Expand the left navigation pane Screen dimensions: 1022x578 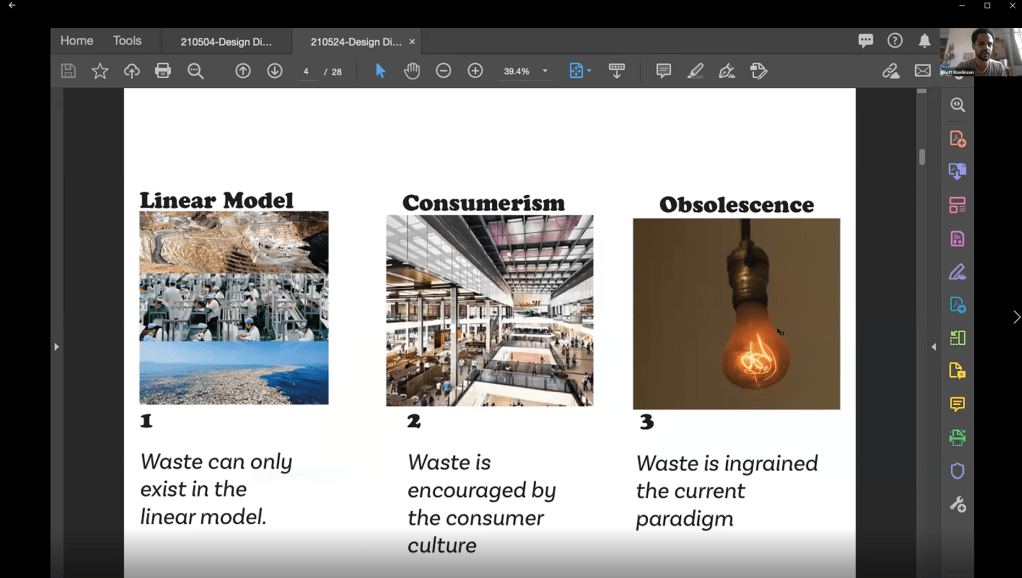click(x=56, y=347)
